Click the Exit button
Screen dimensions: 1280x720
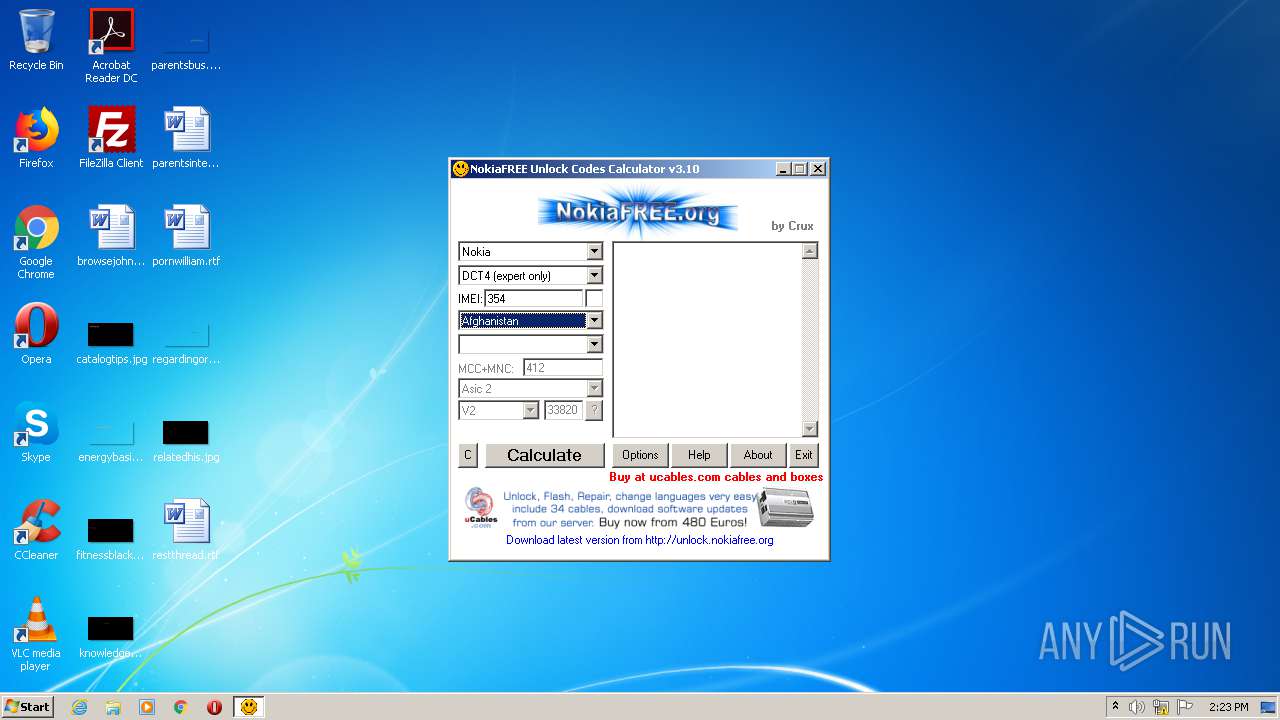(804, 455)
